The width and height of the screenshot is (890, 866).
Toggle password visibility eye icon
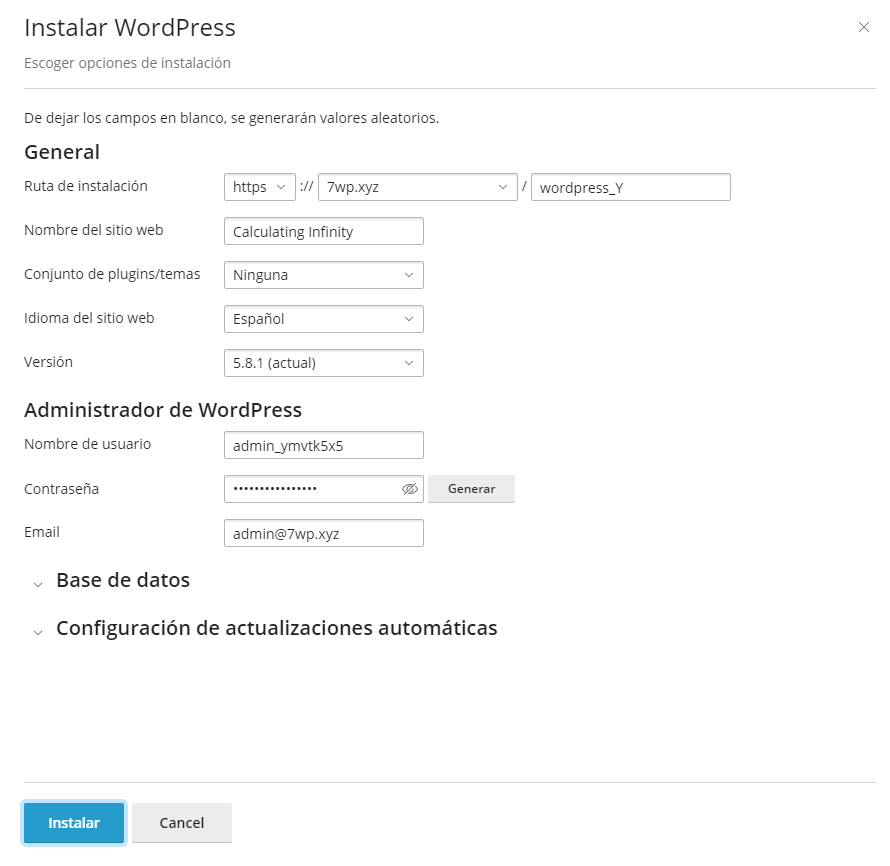(x=410, y=489)
